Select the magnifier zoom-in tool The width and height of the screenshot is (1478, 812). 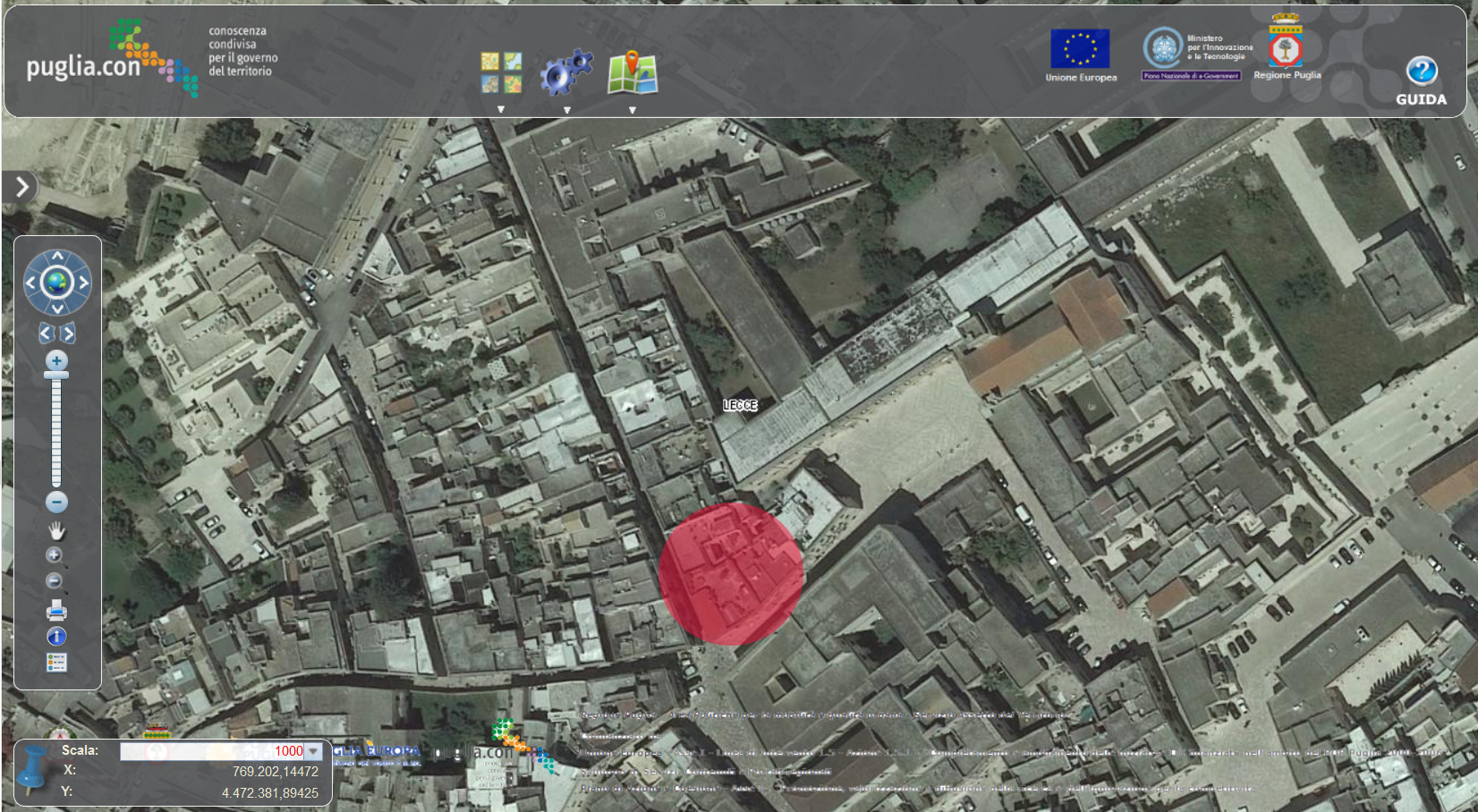55,555
